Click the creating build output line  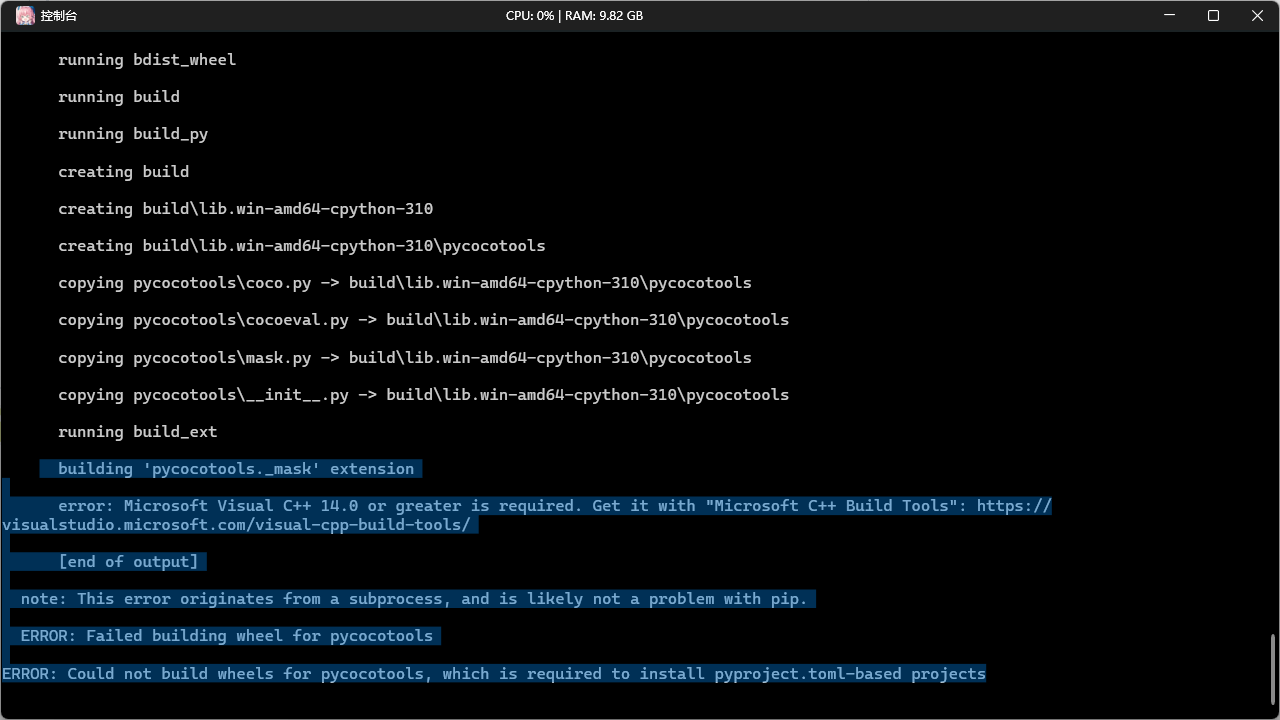tap(123, 171)
